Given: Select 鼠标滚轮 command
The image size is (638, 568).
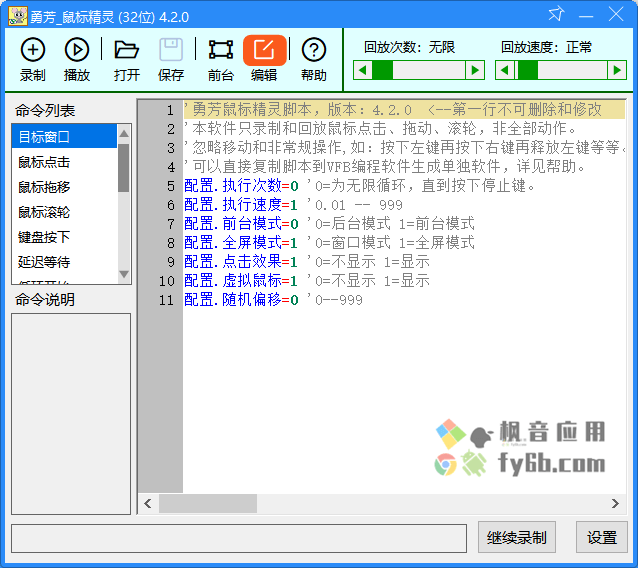Looking at the screenshot, I should [64, 212].
